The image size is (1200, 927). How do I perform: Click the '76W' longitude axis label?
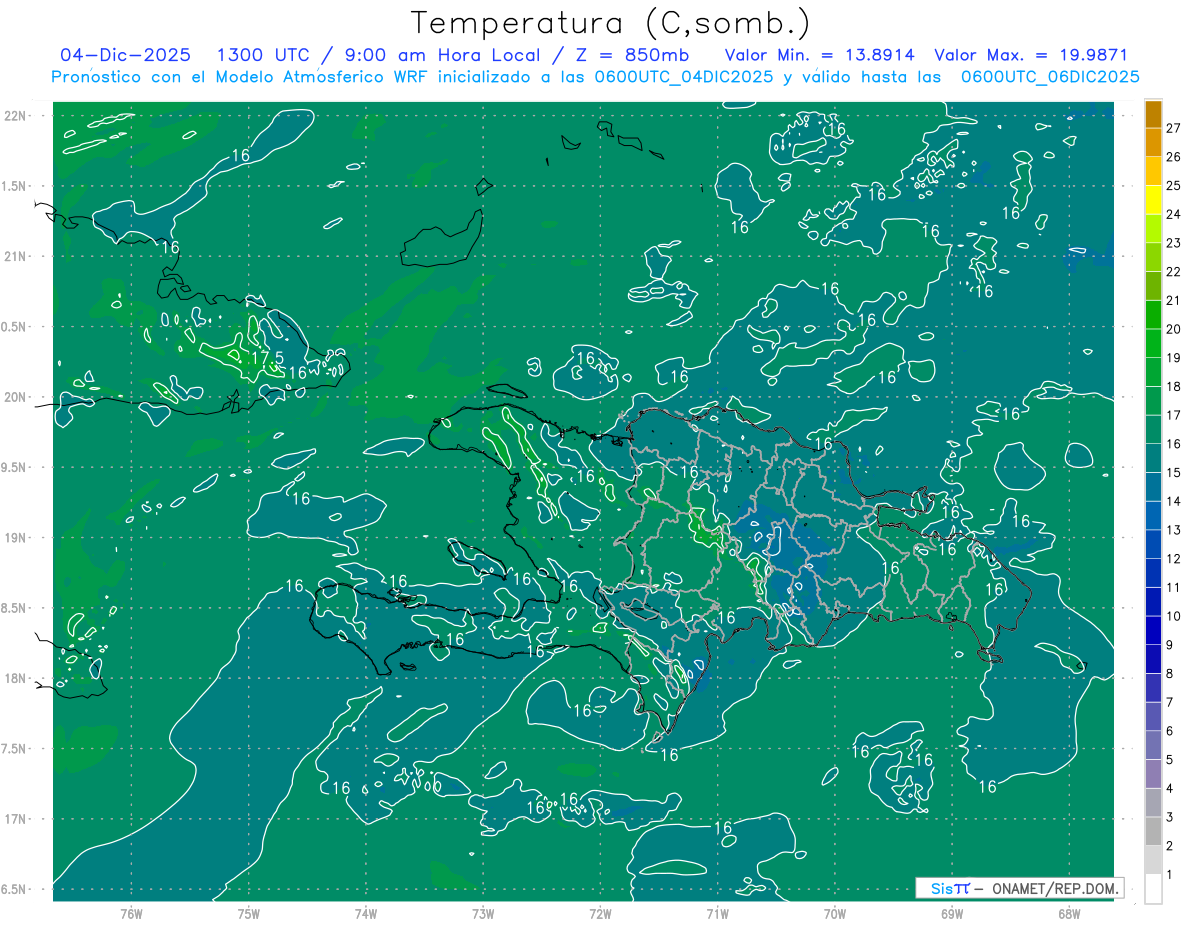coord(131,914)
